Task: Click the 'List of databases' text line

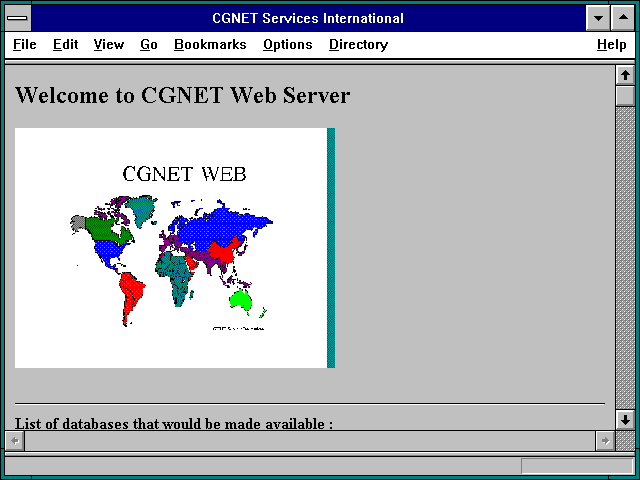Action: tap(174, 423)
